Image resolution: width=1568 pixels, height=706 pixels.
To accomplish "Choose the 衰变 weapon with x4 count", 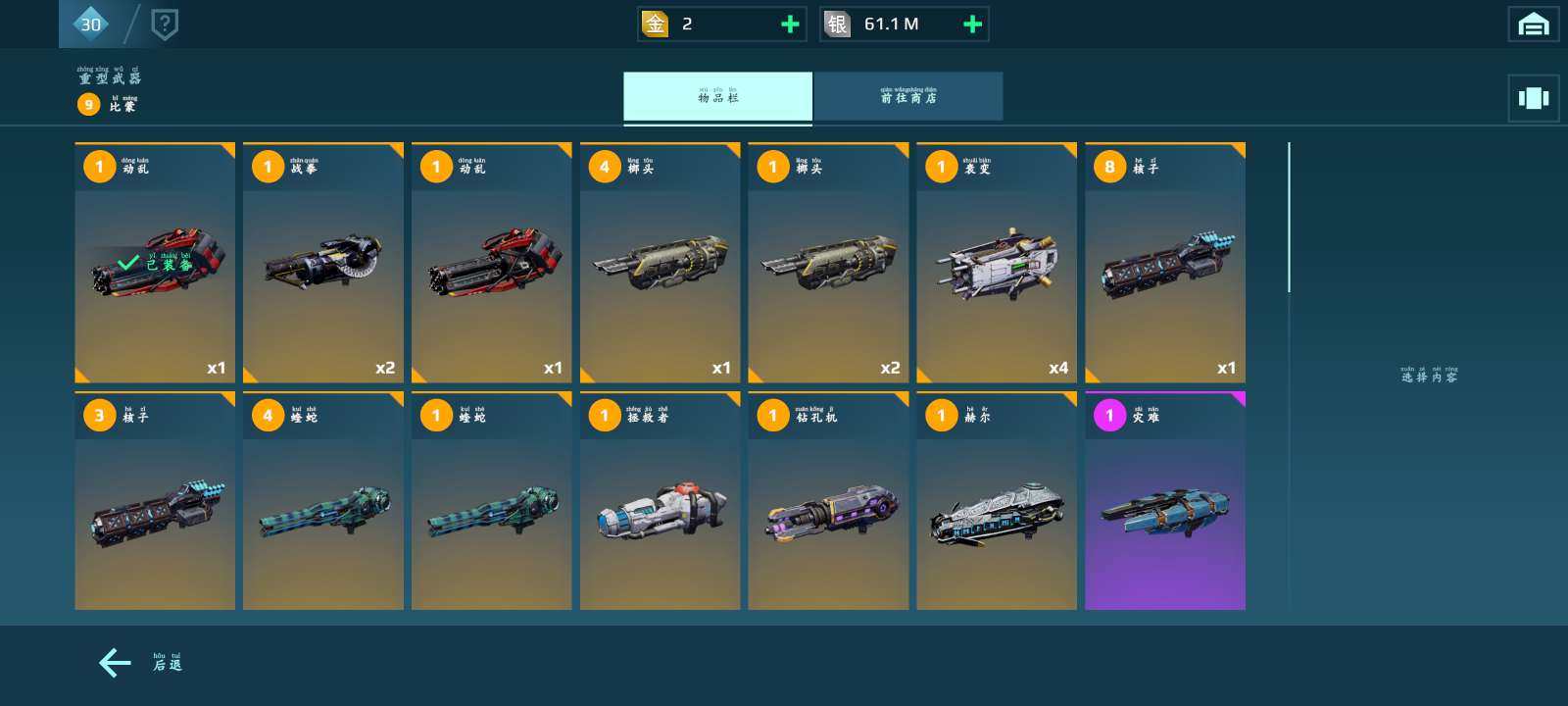I will click(997, 263).
